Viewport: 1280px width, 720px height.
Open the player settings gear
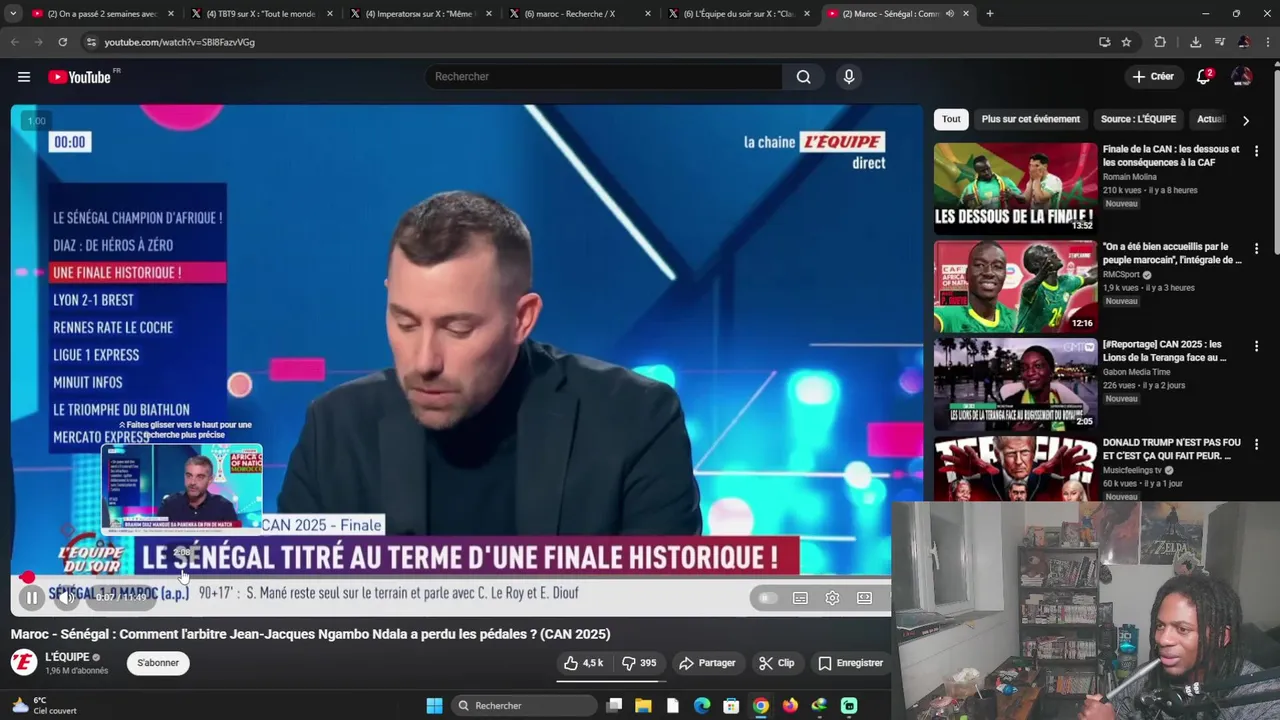click(832, 598)
